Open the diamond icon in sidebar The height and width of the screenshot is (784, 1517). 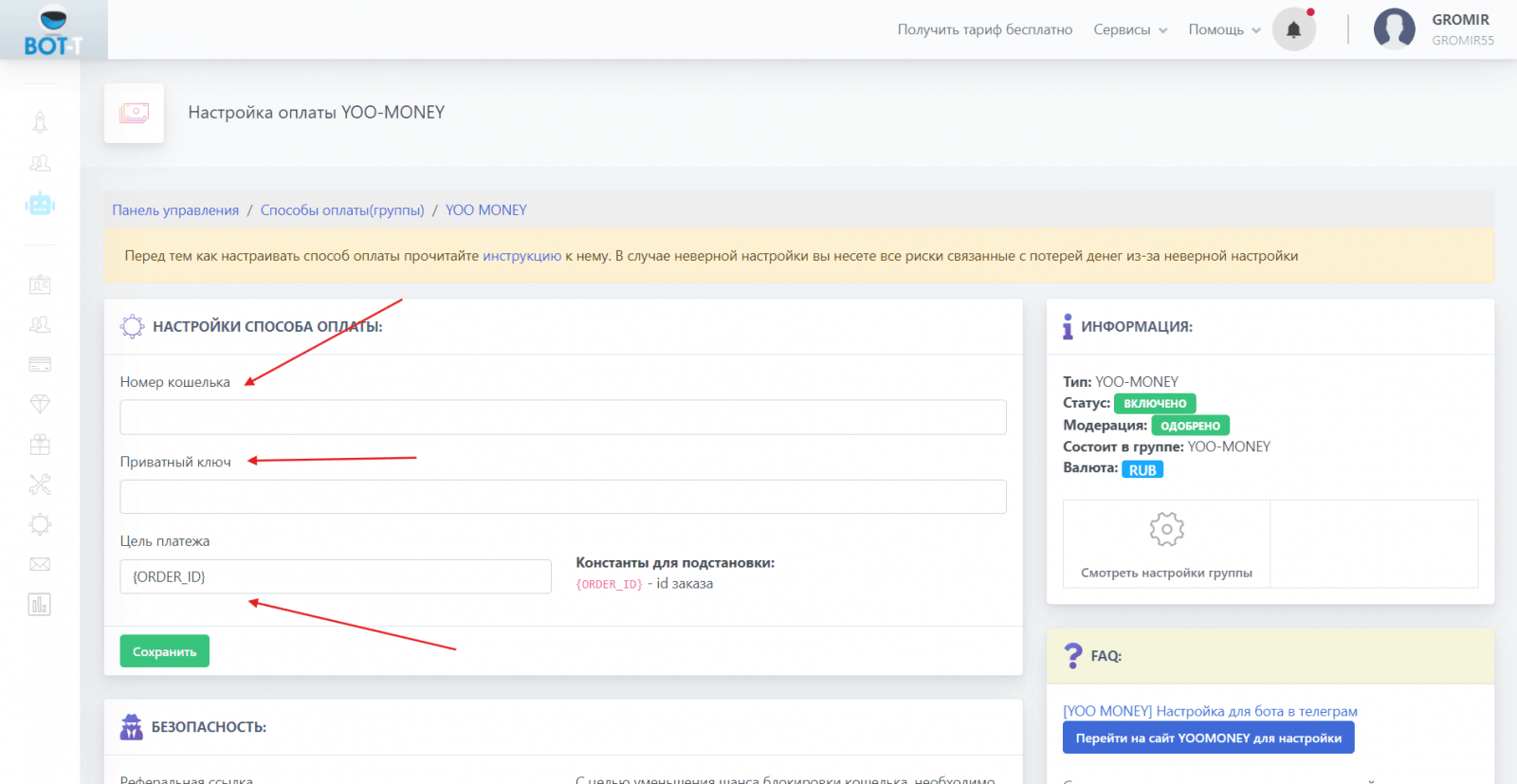point(40,404)
